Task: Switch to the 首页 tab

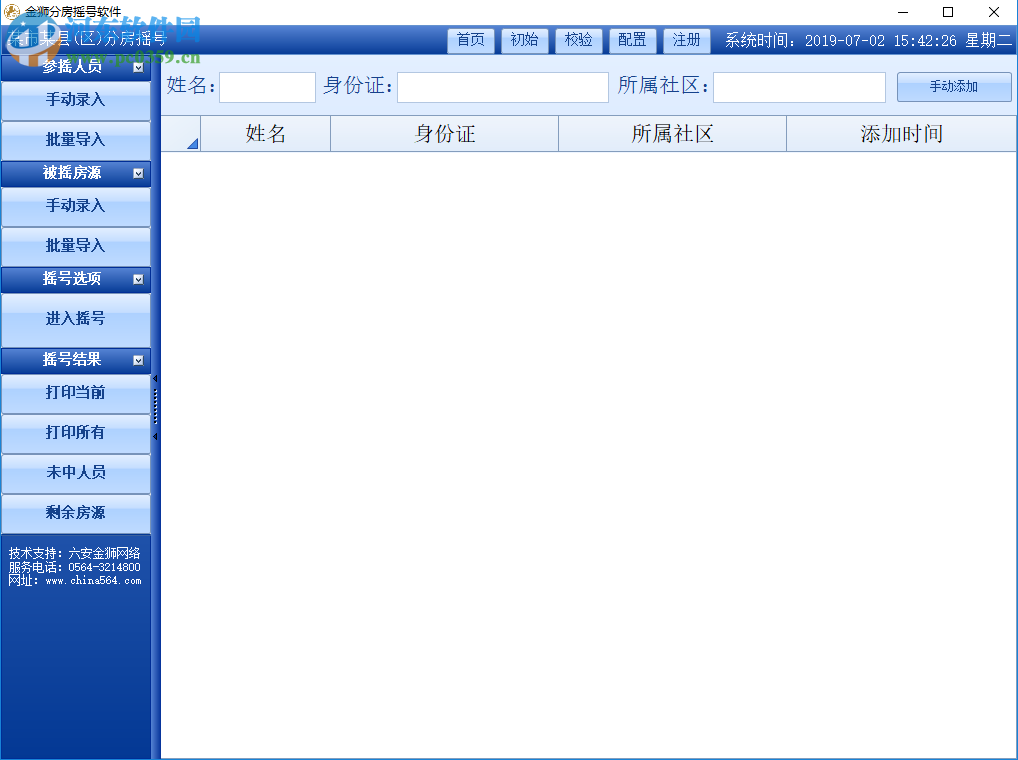Action: pos(470,40)
